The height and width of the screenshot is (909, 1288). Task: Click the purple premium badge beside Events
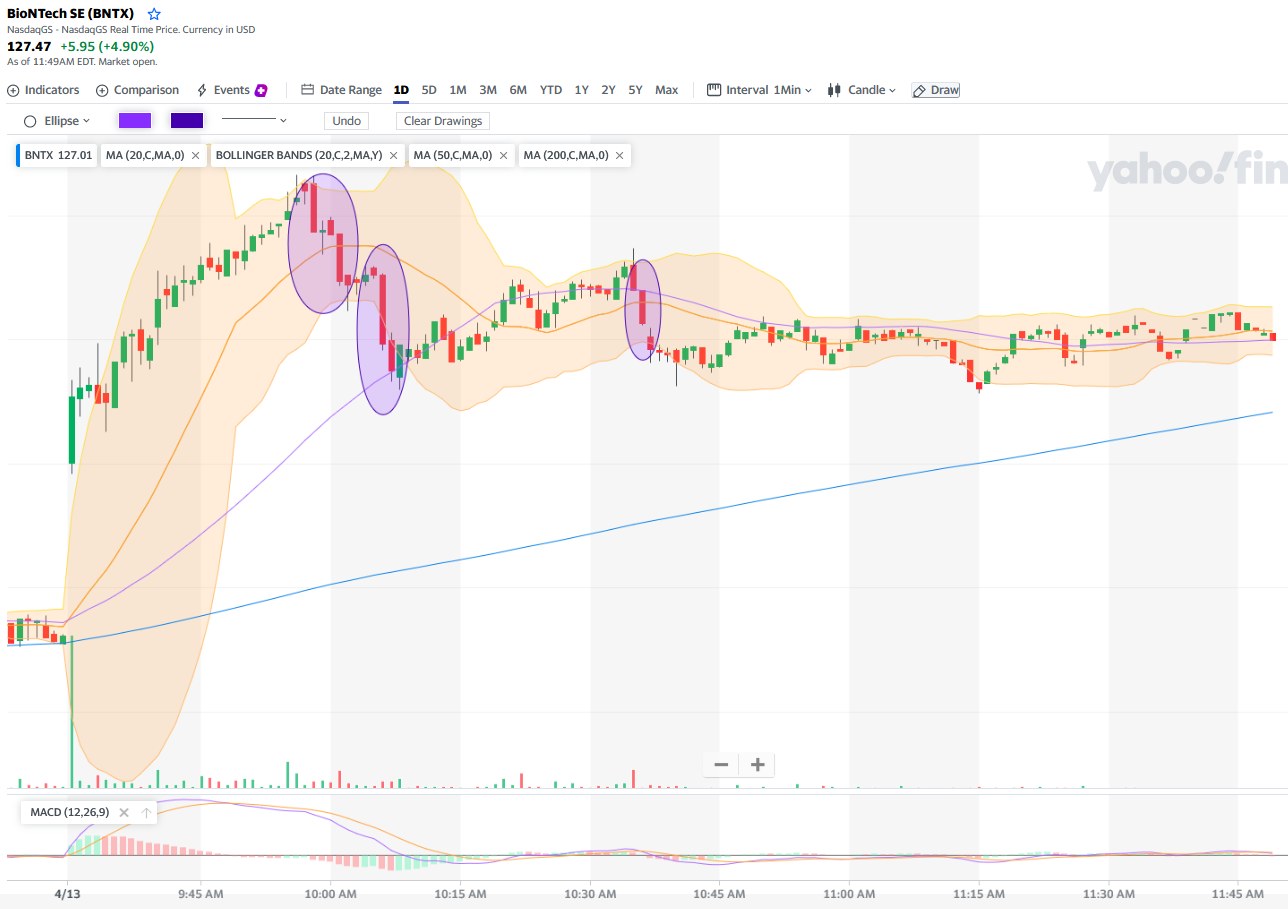(x=262, y=90)
